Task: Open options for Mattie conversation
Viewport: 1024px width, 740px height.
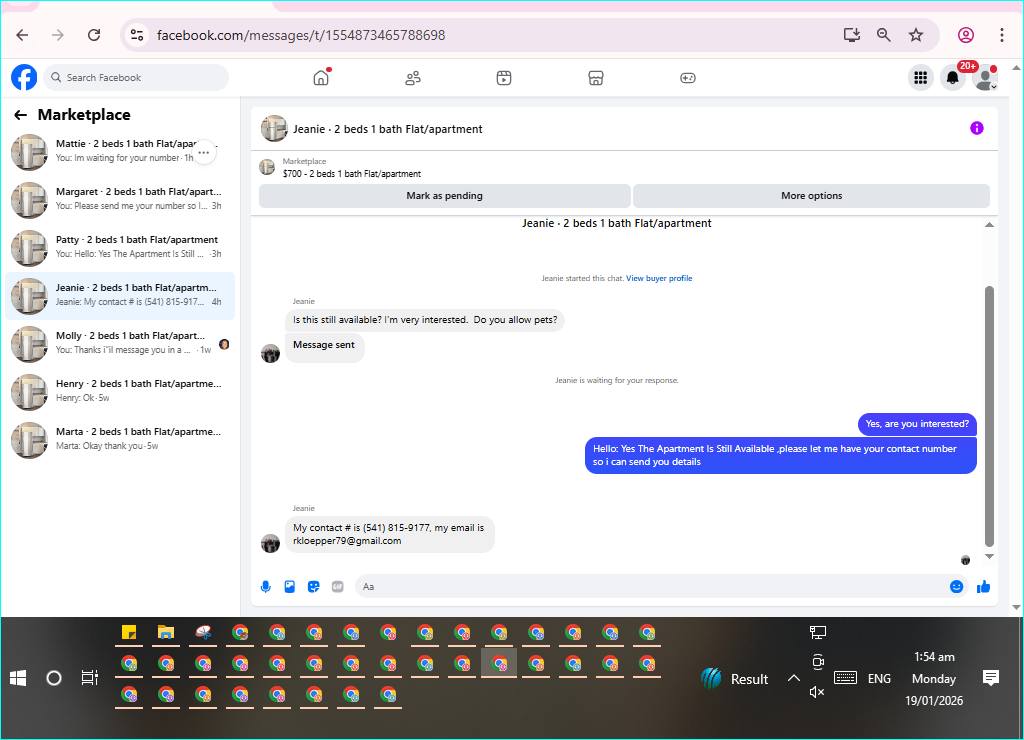Action: [x=204, y=152]
